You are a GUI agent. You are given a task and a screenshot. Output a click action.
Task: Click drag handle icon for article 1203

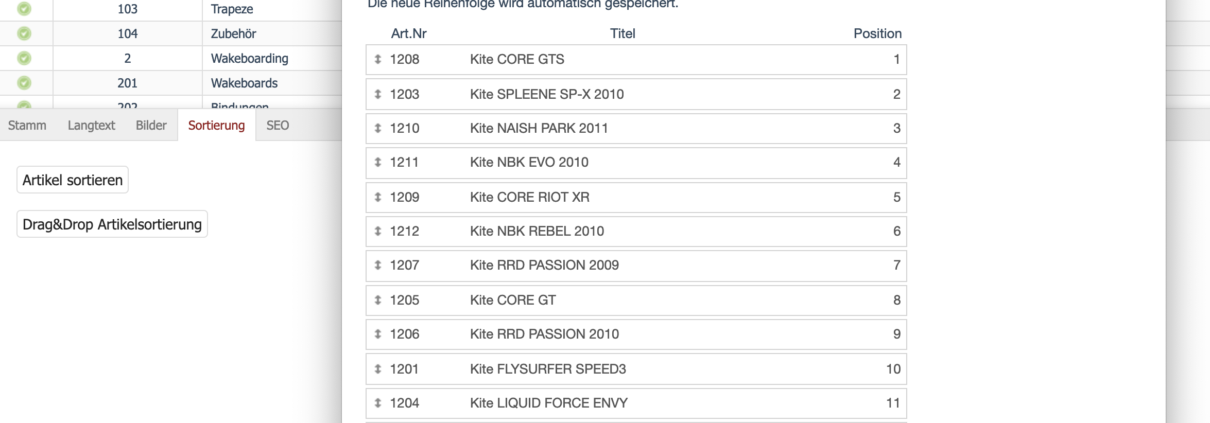click(x=378, y=95)
